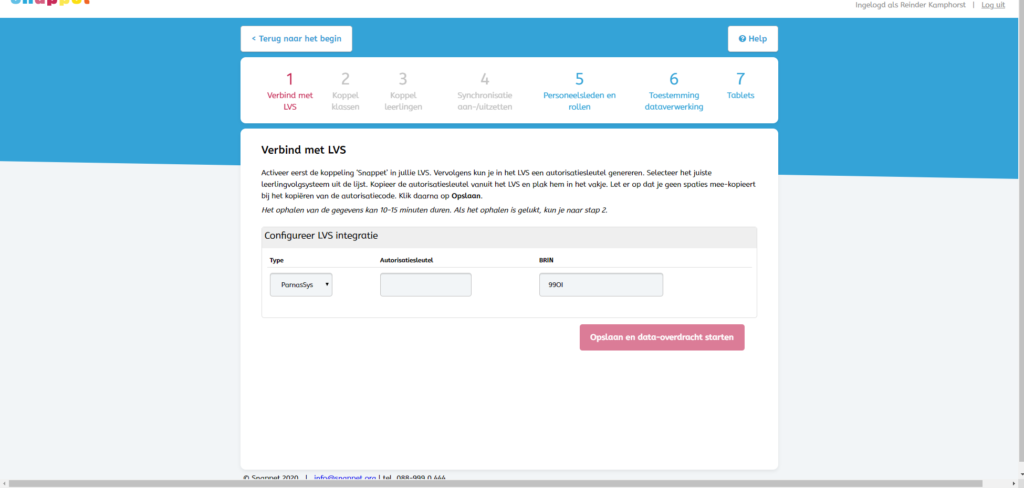Click into the BRIN text field

click(600, 285)
